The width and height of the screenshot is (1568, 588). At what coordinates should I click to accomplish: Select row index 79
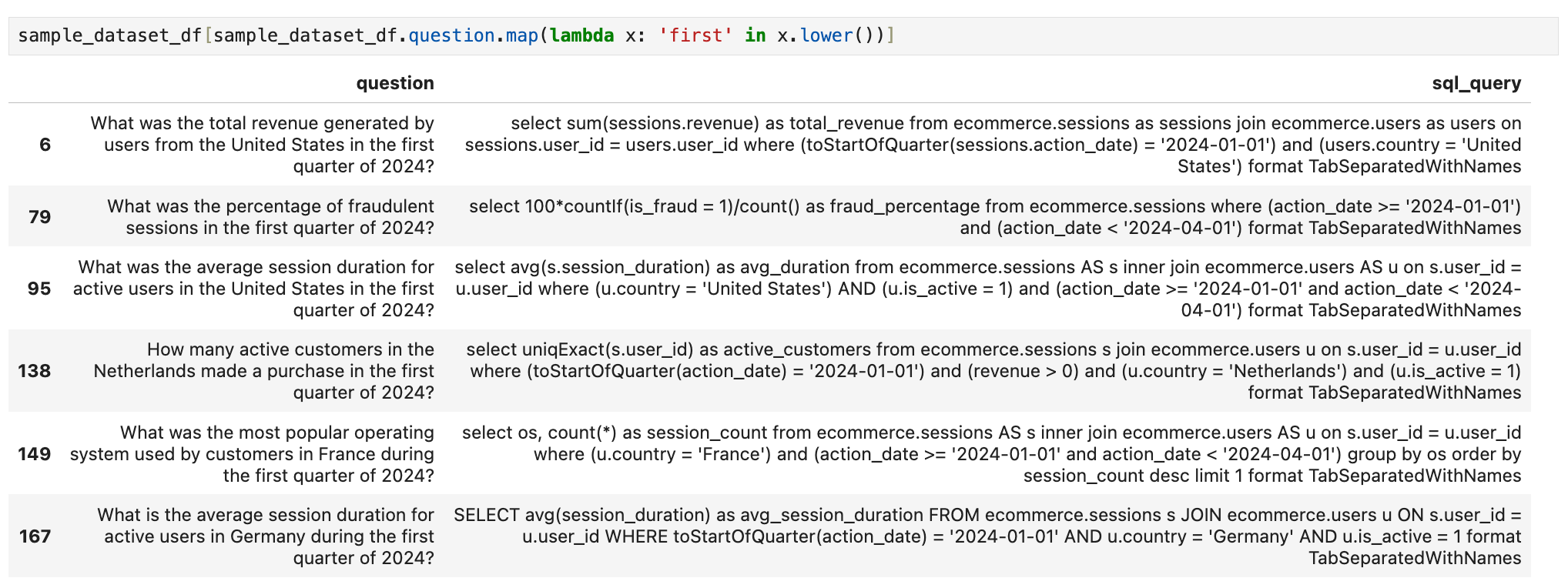coord(39,217)
